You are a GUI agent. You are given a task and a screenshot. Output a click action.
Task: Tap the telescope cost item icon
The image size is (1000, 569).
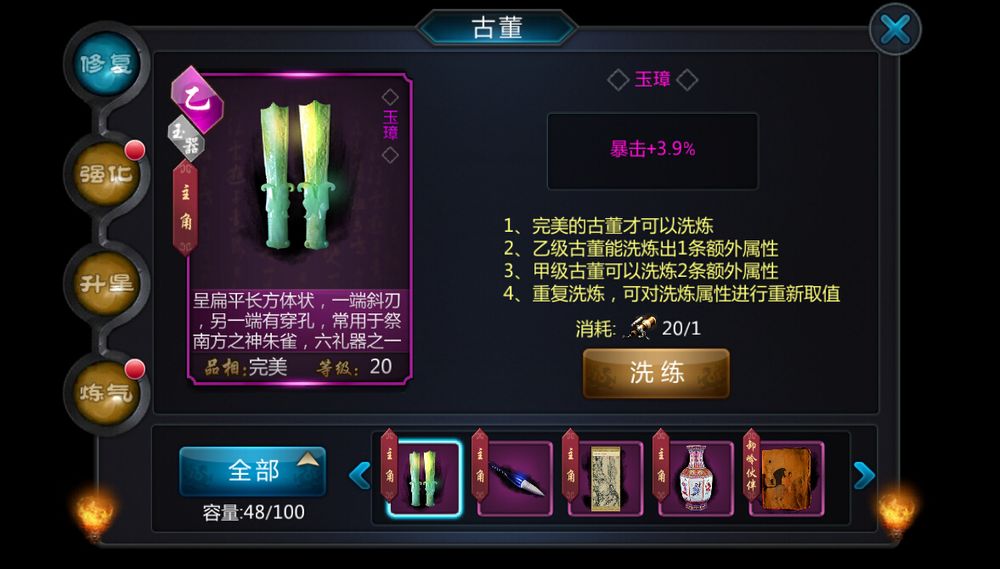(x=640, y=328)
